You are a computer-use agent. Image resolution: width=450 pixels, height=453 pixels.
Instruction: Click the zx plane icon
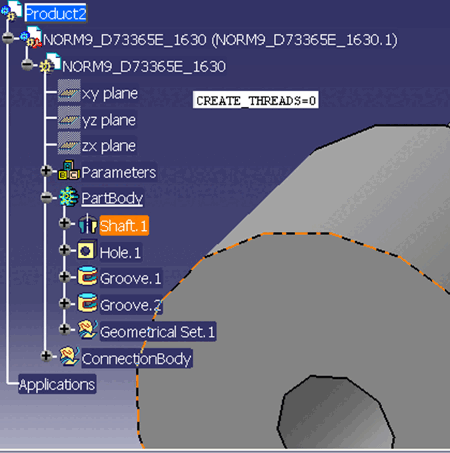tap(69, 143)
